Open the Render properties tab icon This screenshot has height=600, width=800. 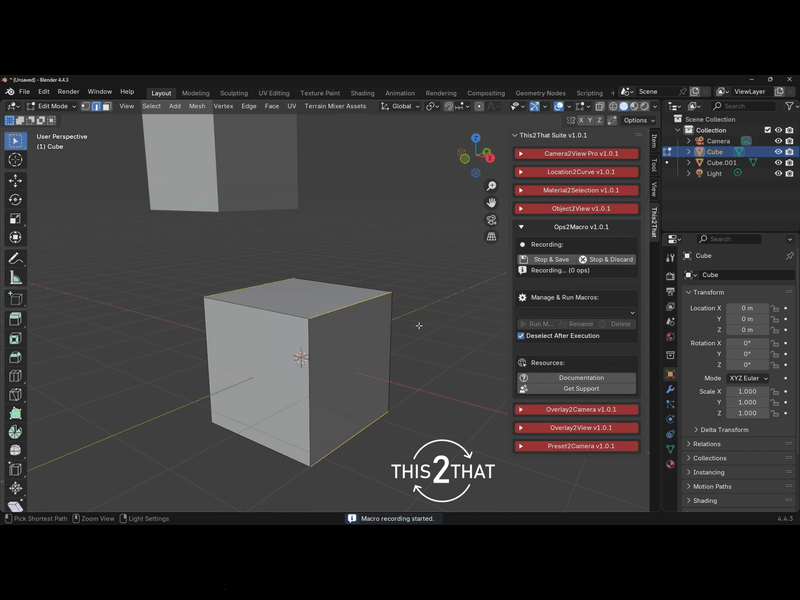670,276
